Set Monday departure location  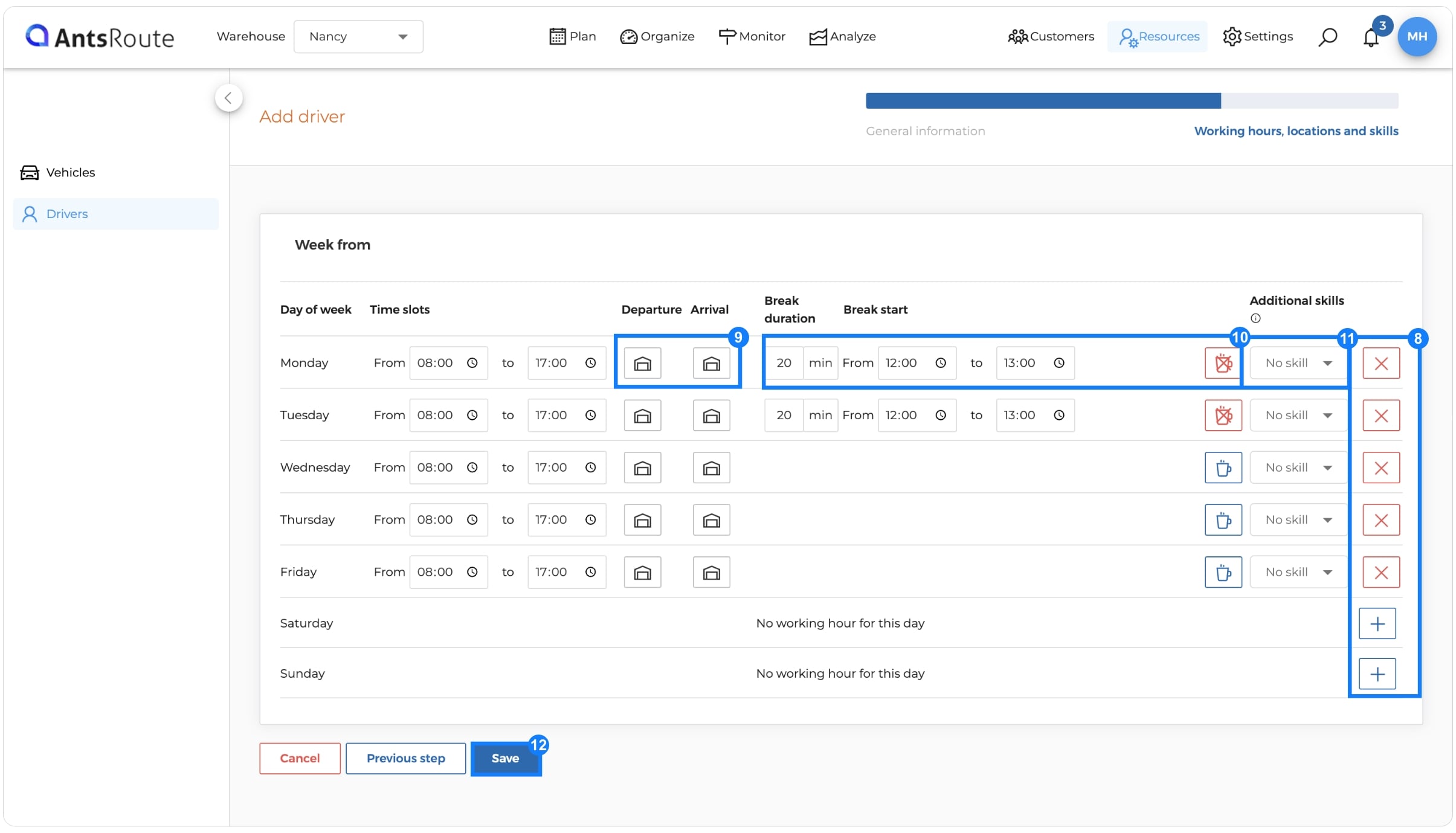642,363
